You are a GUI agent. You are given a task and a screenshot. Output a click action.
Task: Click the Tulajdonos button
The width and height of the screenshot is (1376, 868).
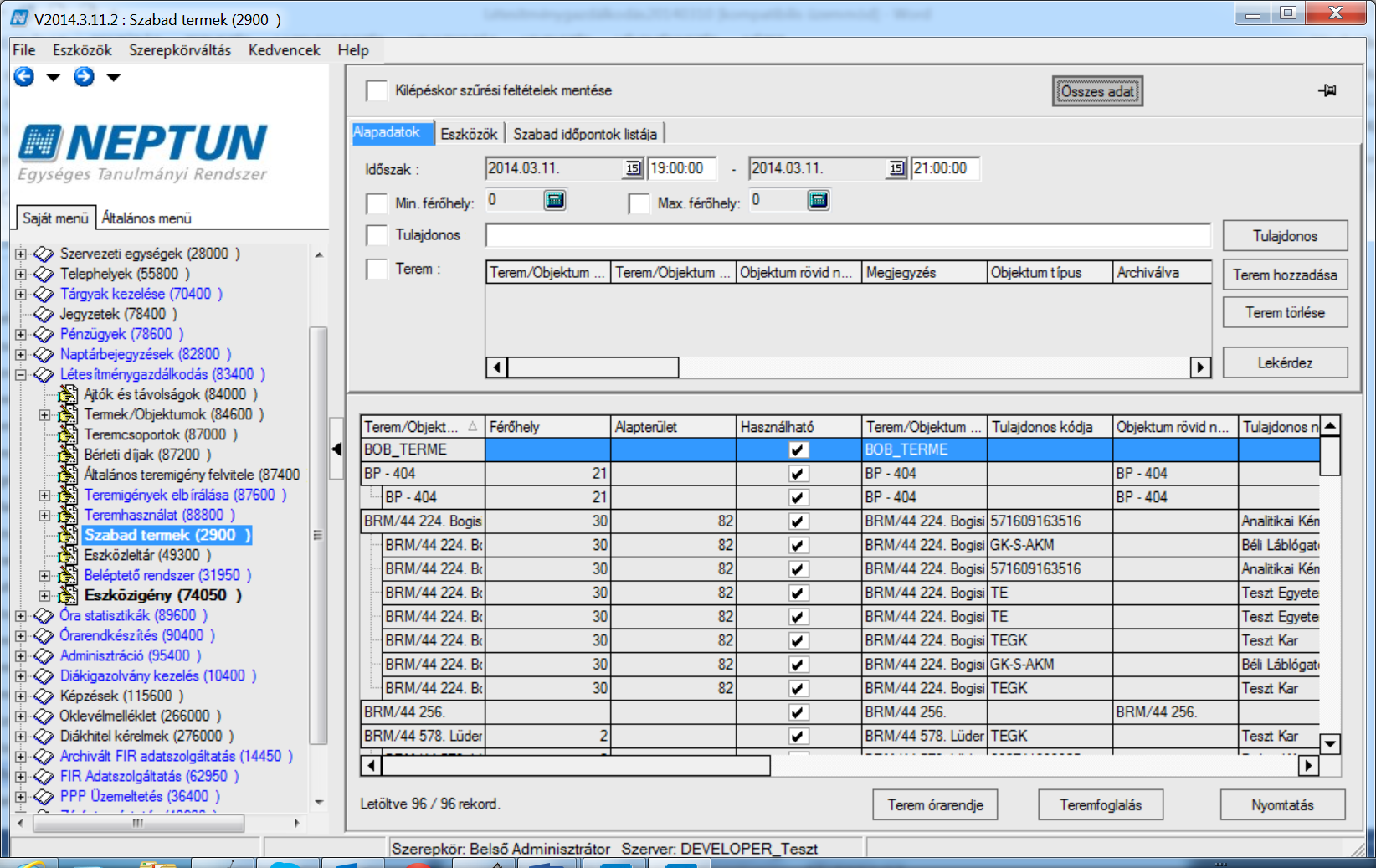point(1285,236)
